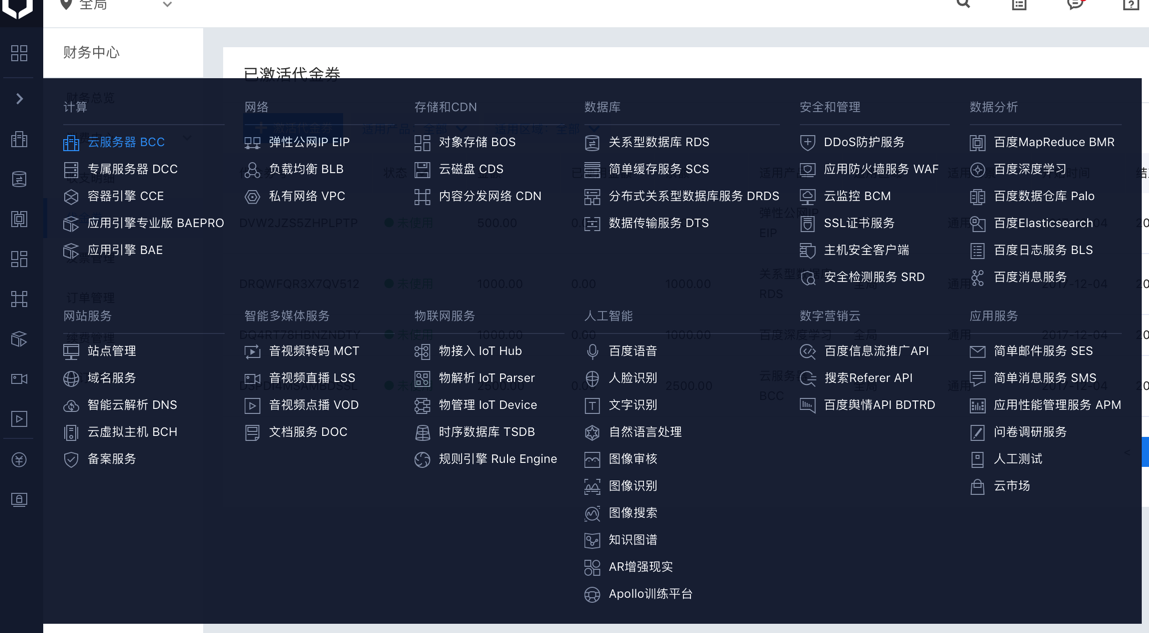Click the 对象存储 BOS icon
Screen dimensions: 1149x633
[422, 143]
